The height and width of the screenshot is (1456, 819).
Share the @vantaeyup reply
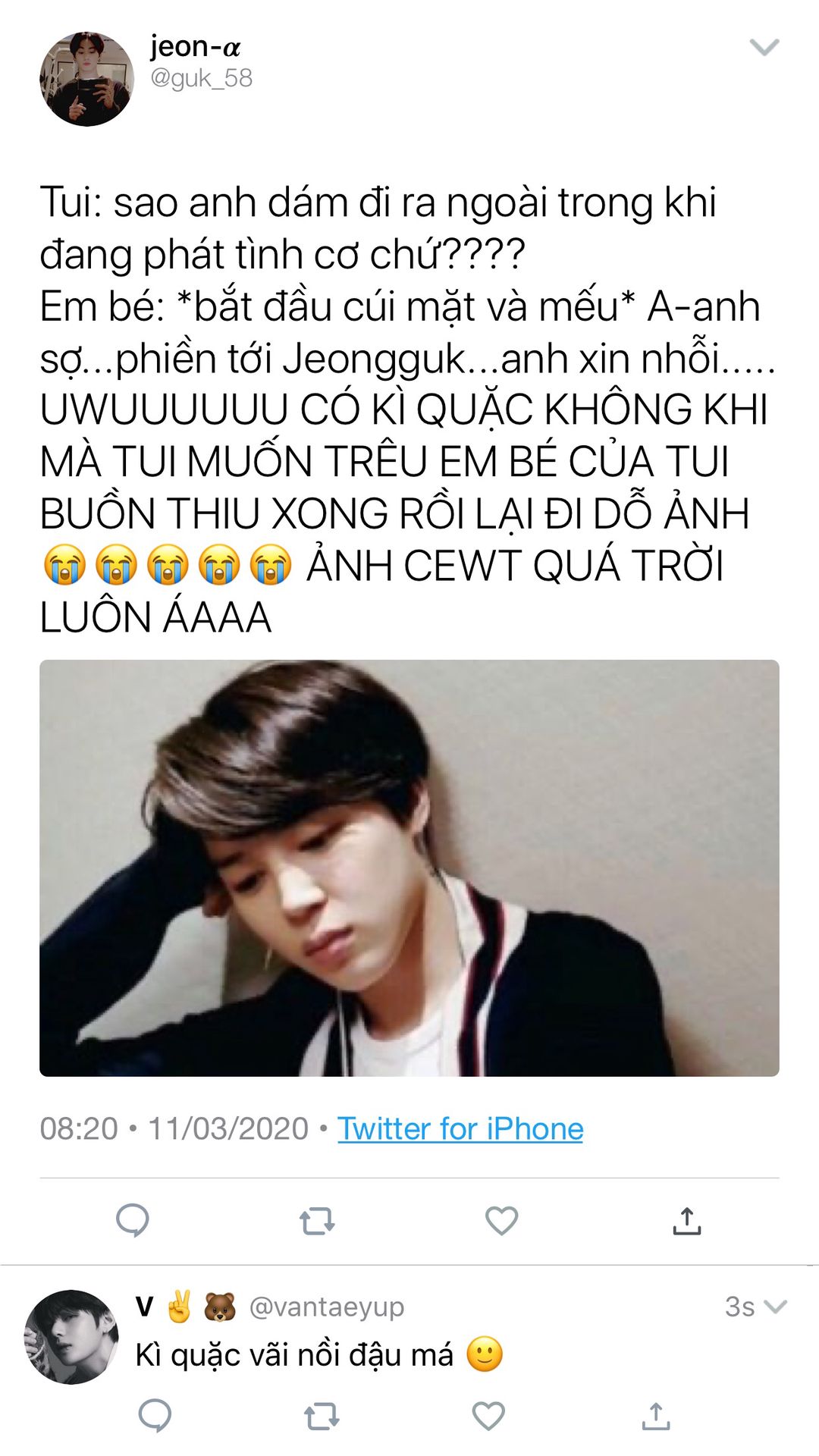pos(655,1416)
